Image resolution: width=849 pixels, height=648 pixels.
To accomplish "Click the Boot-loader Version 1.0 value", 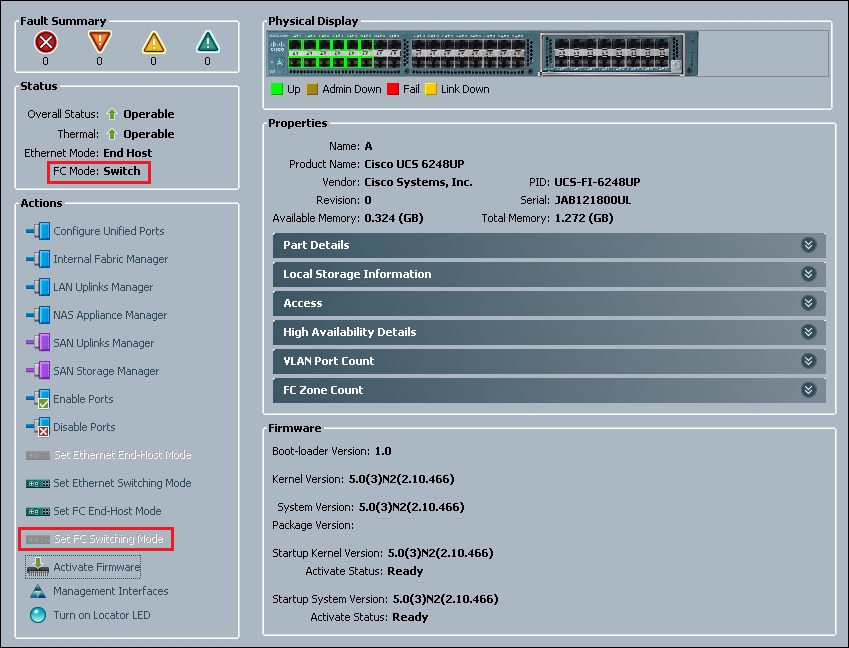I will tap(383, 451).
